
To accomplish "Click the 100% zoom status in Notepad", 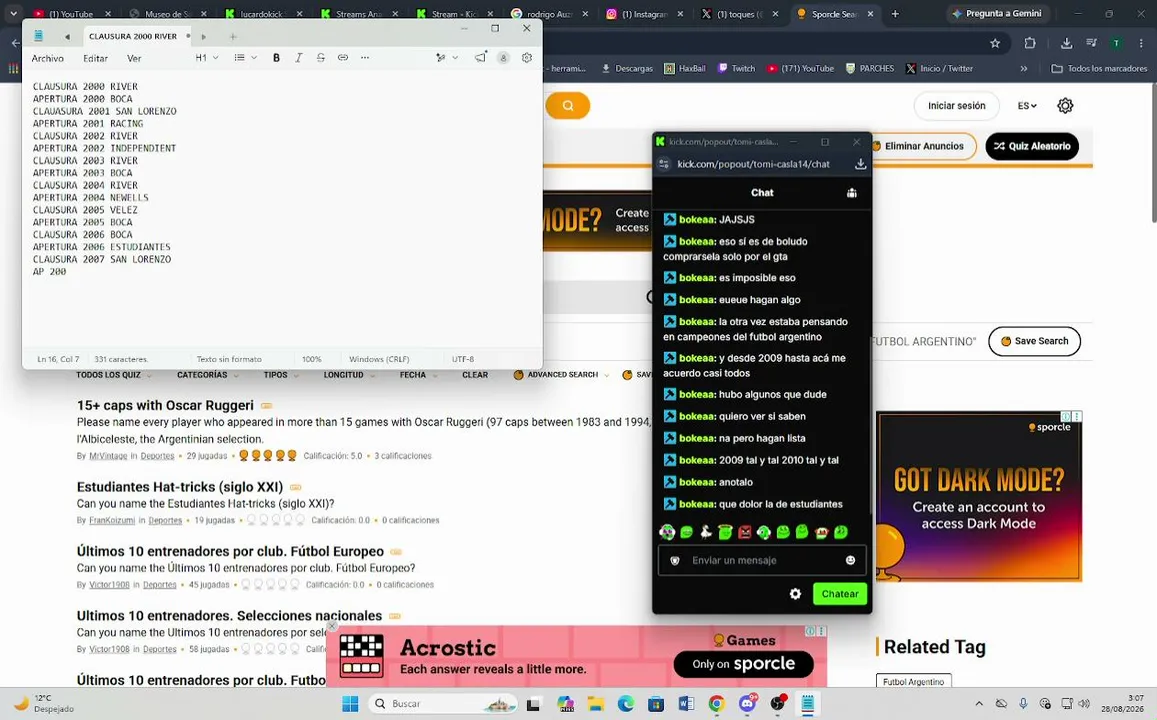I will click(x=311, y=359).
